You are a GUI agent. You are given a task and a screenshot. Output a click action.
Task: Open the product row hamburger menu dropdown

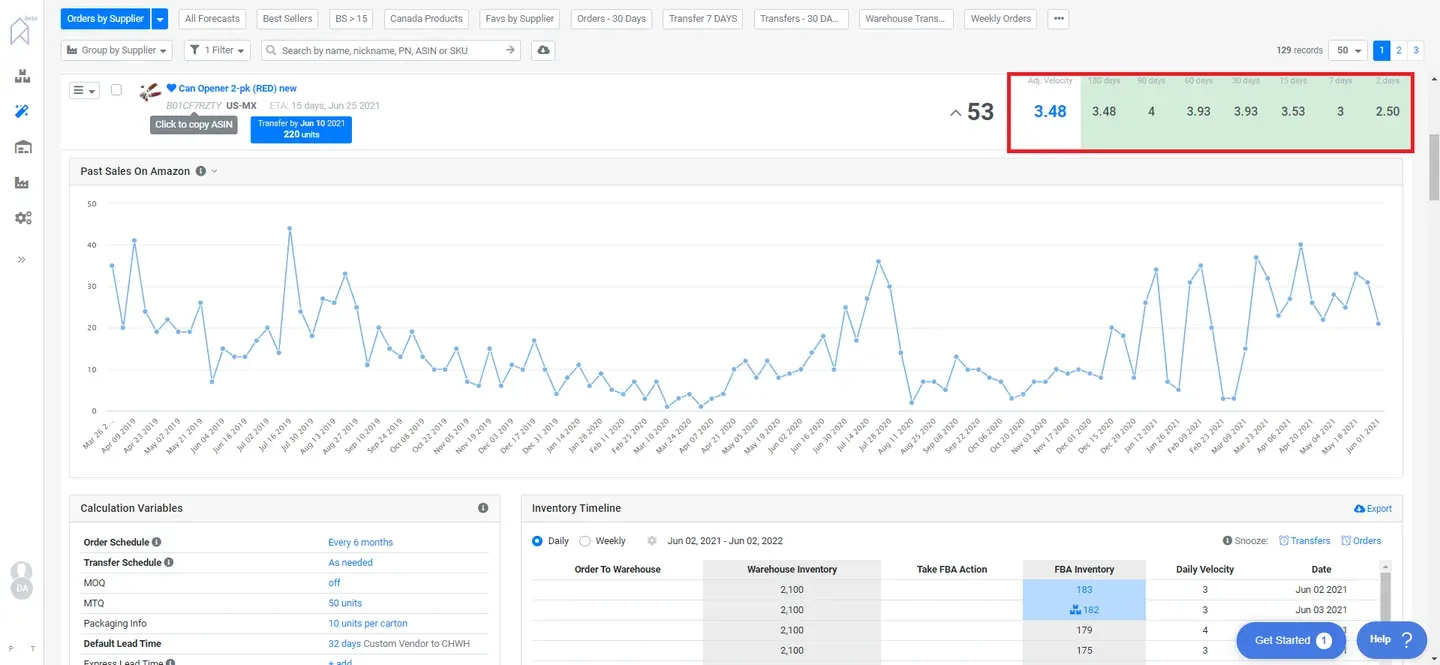(84, 90)
